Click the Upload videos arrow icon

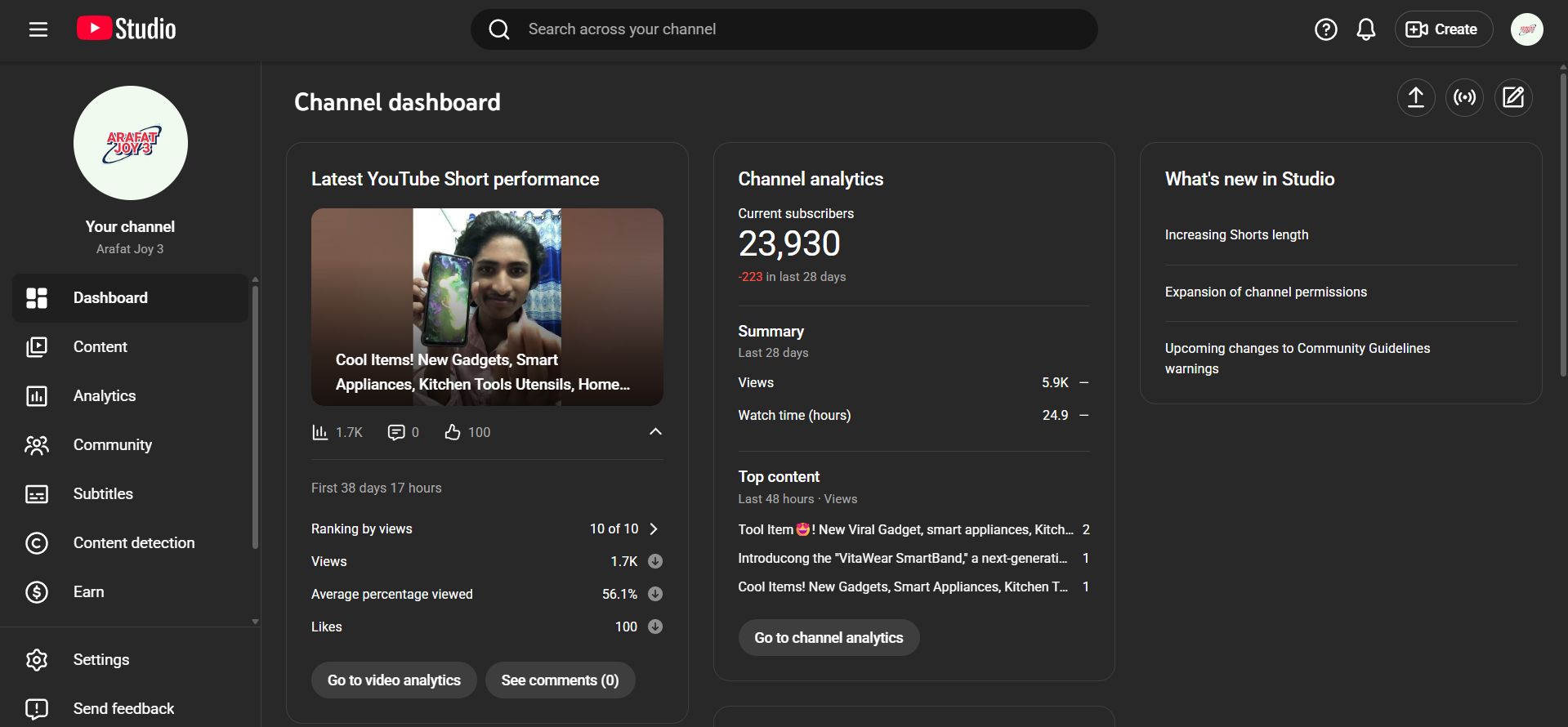[x=1415, y=98]
